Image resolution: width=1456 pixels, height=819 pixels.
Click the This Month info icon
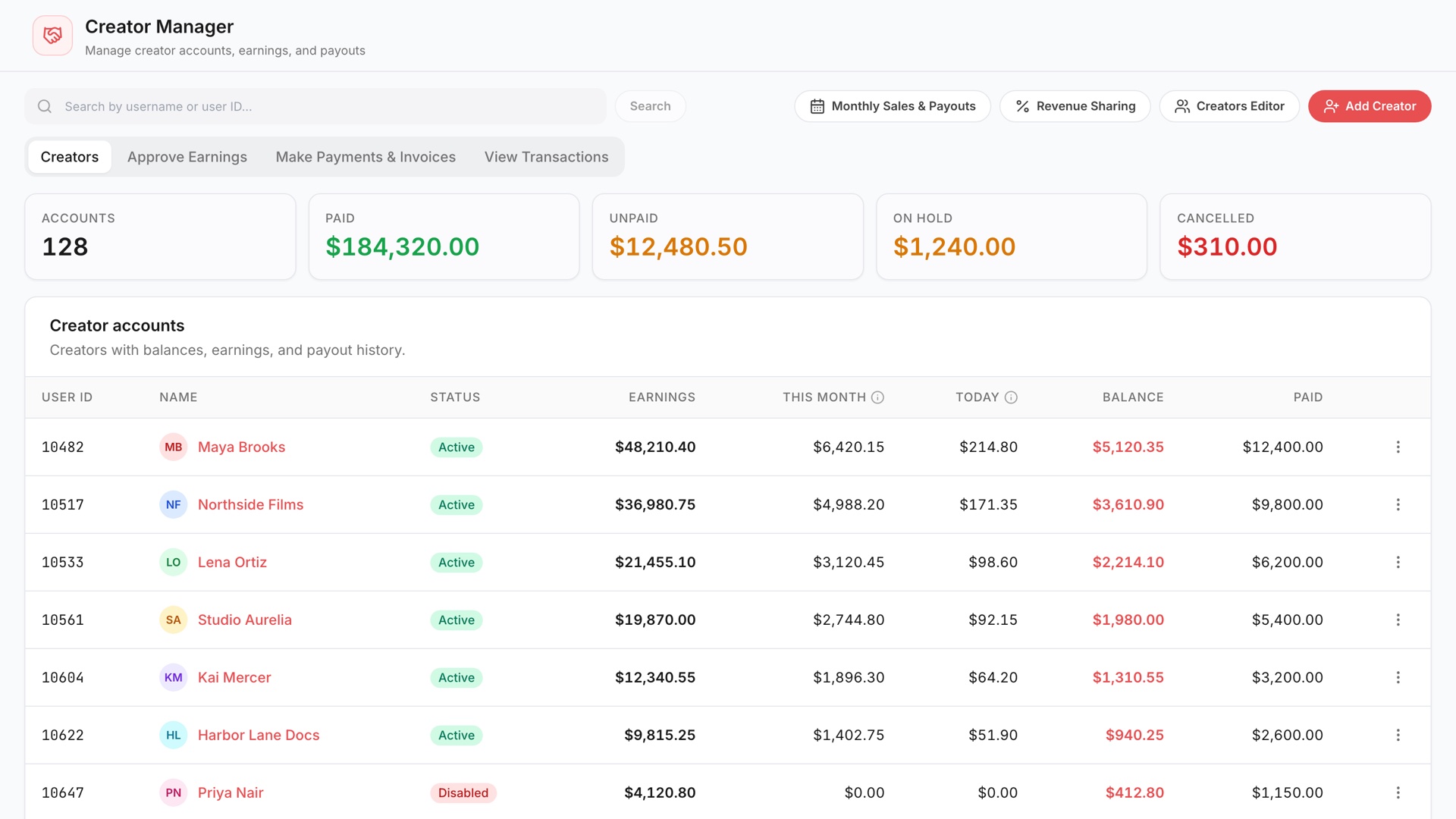877,397
